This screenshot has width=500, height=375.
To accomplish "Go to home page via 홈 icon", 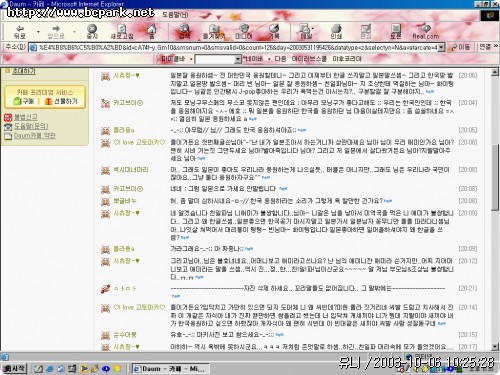I will 152,32.
